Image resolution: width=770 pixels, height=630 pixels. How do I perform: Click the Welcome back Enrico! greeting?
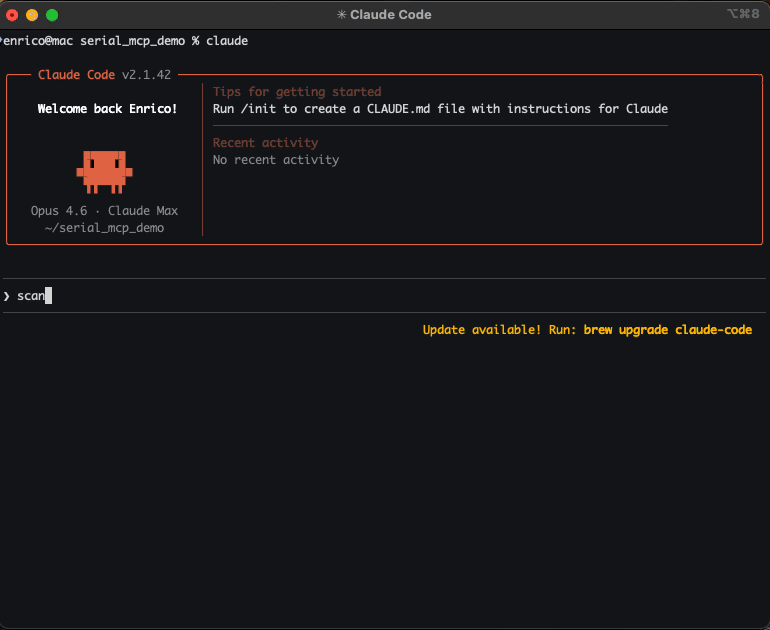pyautogui.click(x=107, y=109)
